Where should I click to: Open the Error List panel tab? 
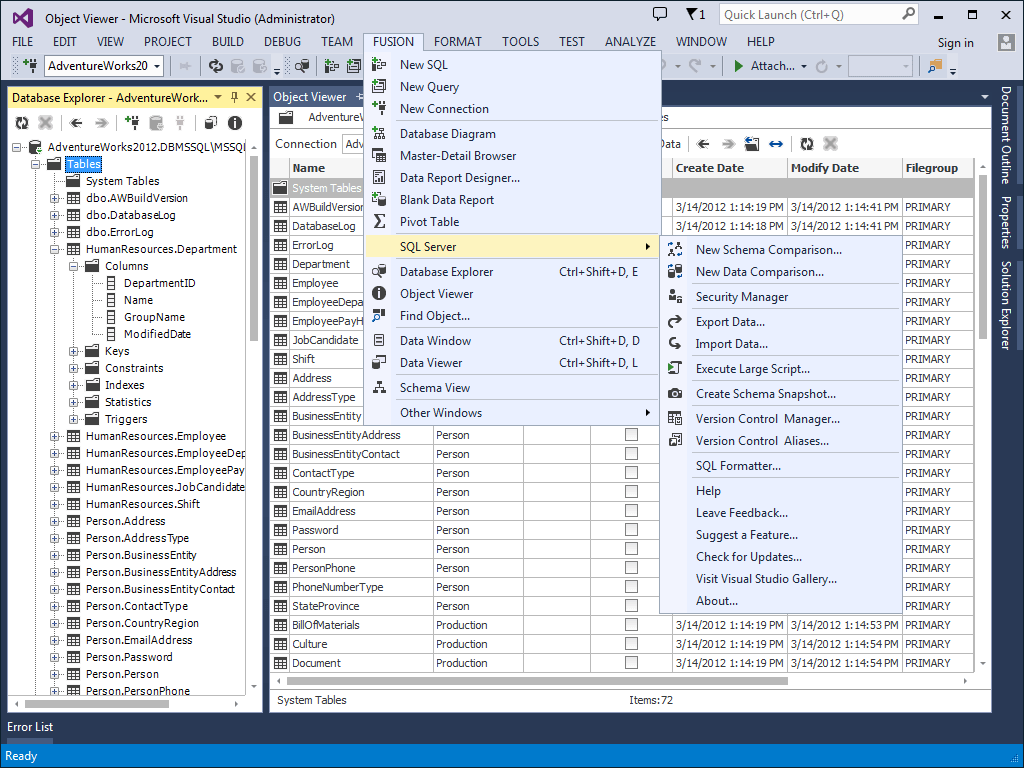[30, 727]
